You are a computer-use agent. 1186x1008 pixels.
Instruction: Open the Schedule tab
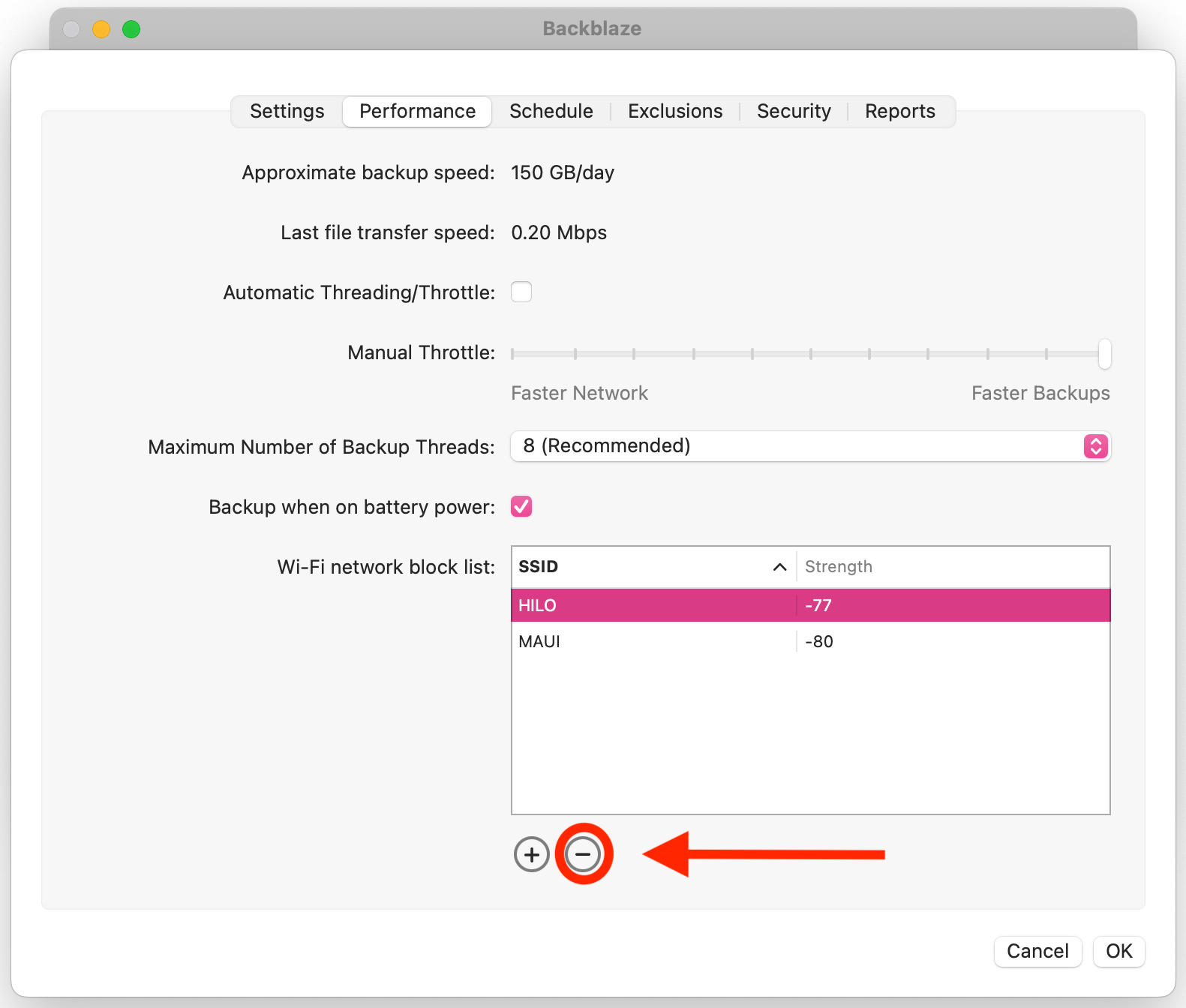tap(551, 111)
